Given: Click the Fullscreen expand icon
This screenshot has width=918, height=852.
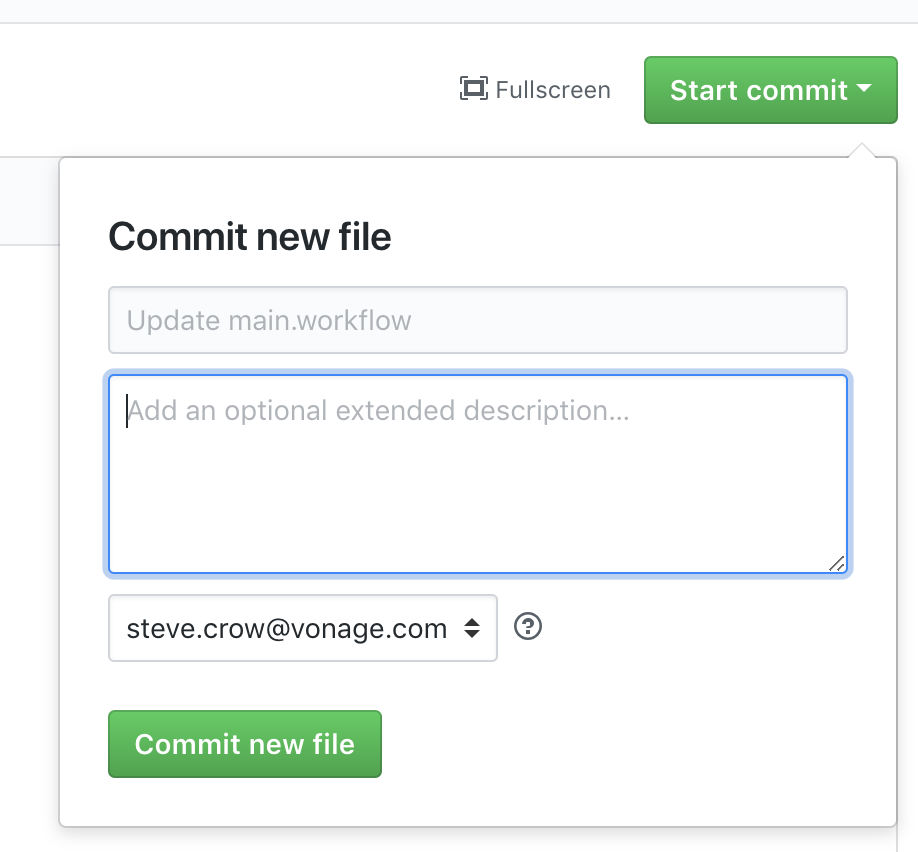Looking at the screenshot, I should (474, 88).
